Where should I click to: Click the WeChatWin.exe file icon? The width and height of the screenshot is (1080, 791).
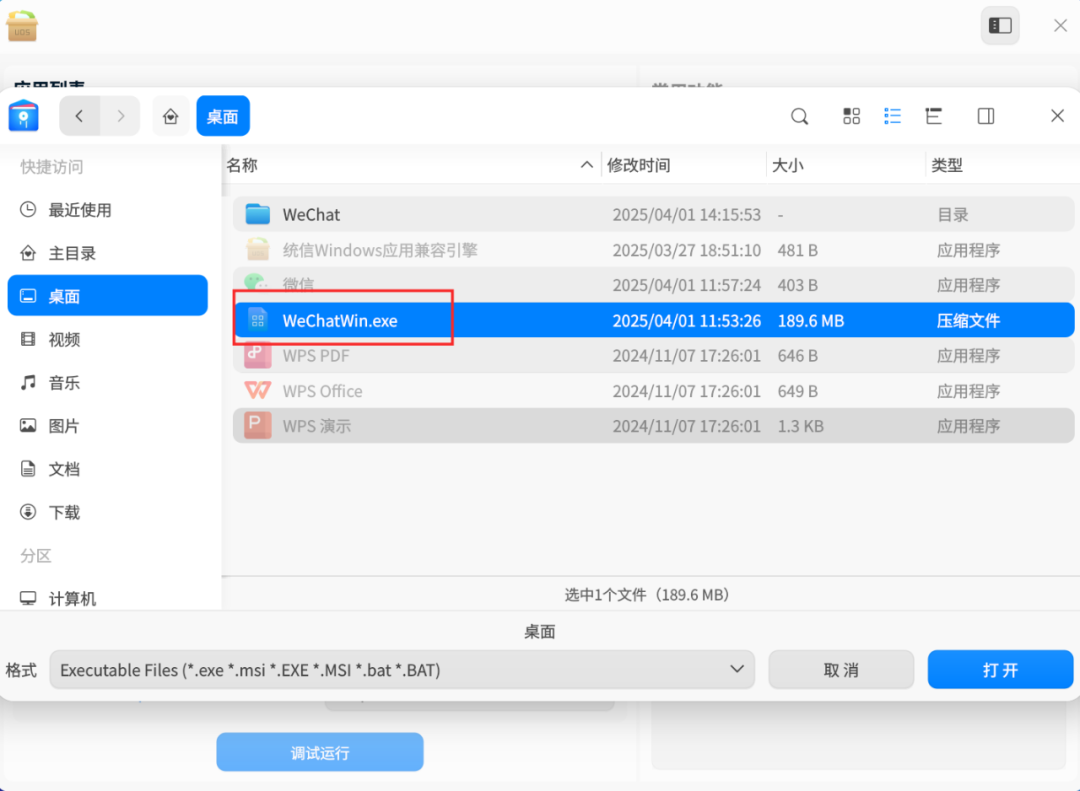258,320
